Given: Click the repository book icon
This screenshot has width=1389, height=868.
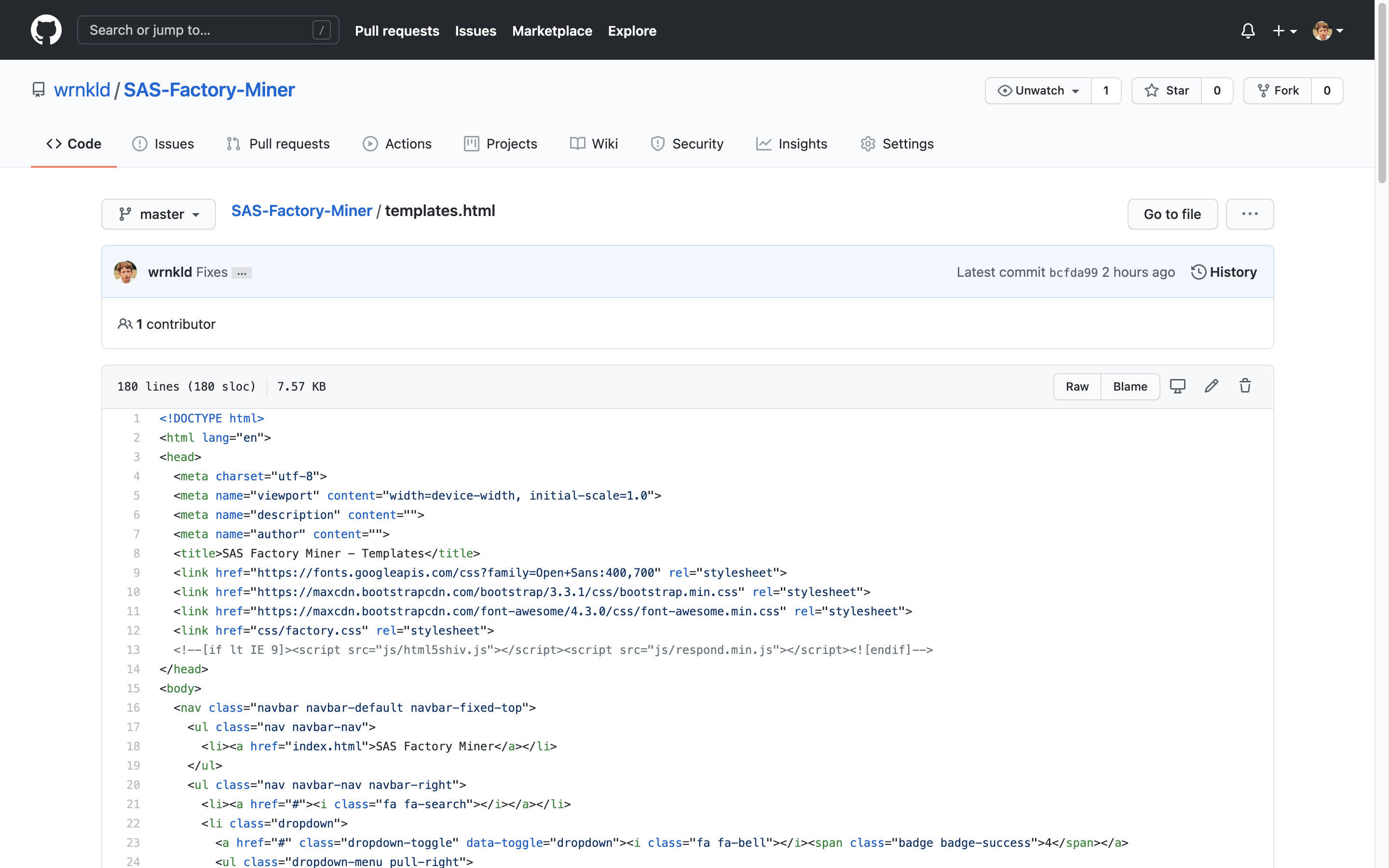Looking at the screenshot, I should point(39,90).
